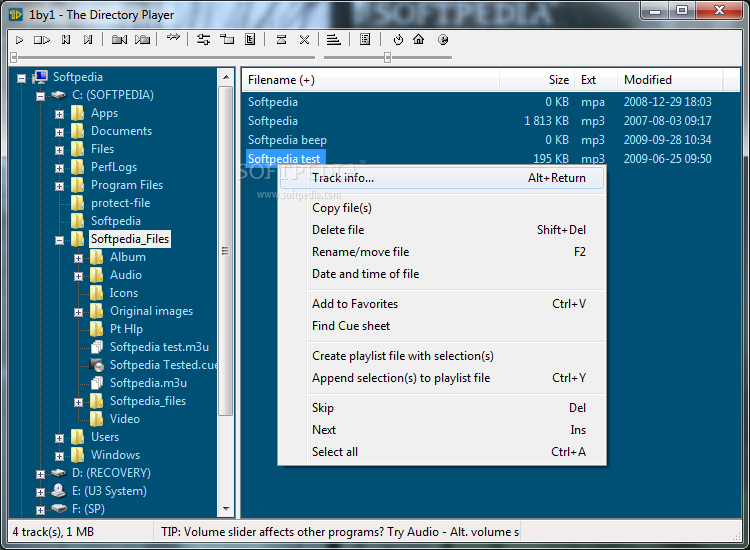The height and width of the screenshot is (550, 750).
Task: Go to previous track icon
Action: [66, 40]
